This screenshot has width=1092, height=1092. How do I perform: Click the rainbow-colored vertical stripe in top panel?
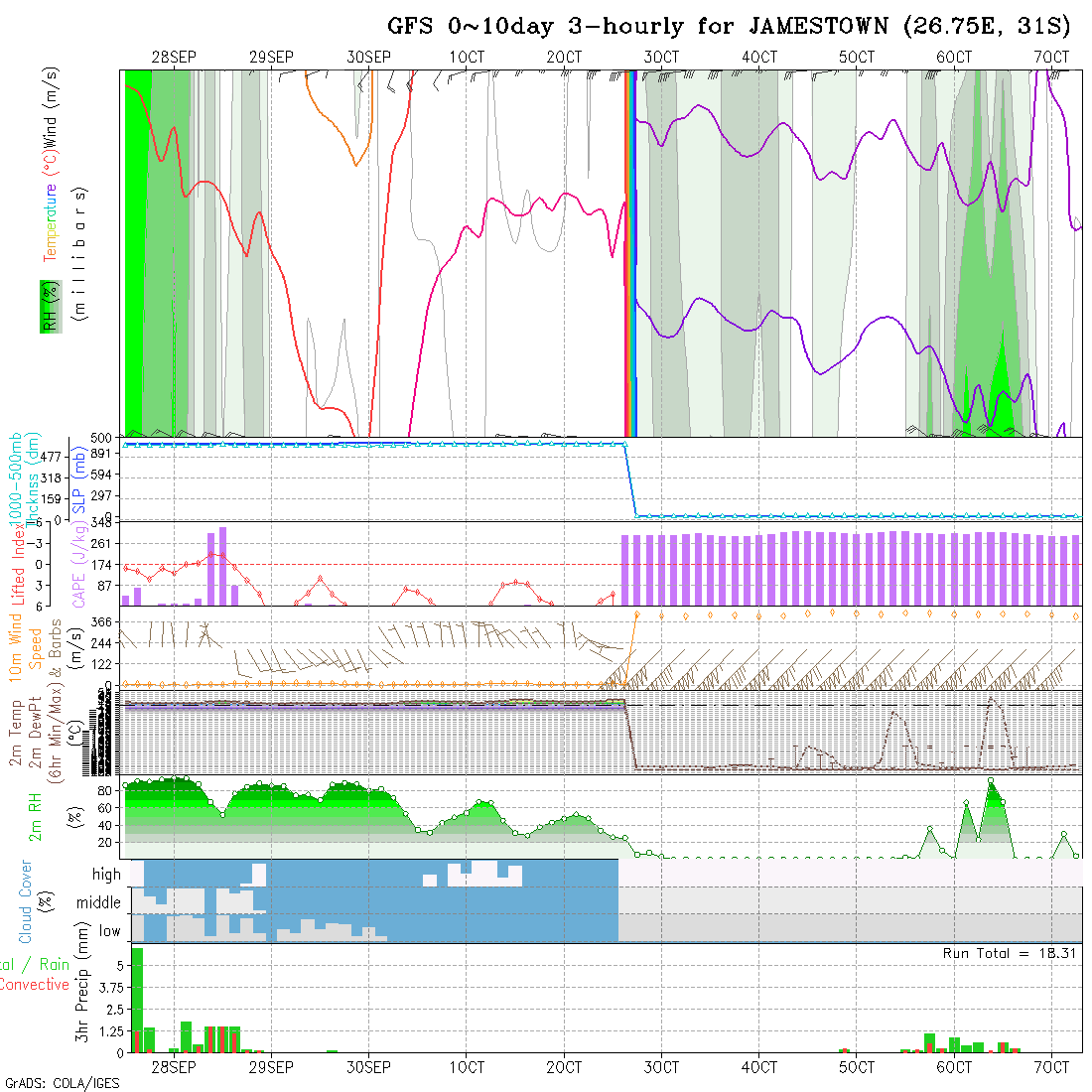pyautogui.click(x=629, y=253)
